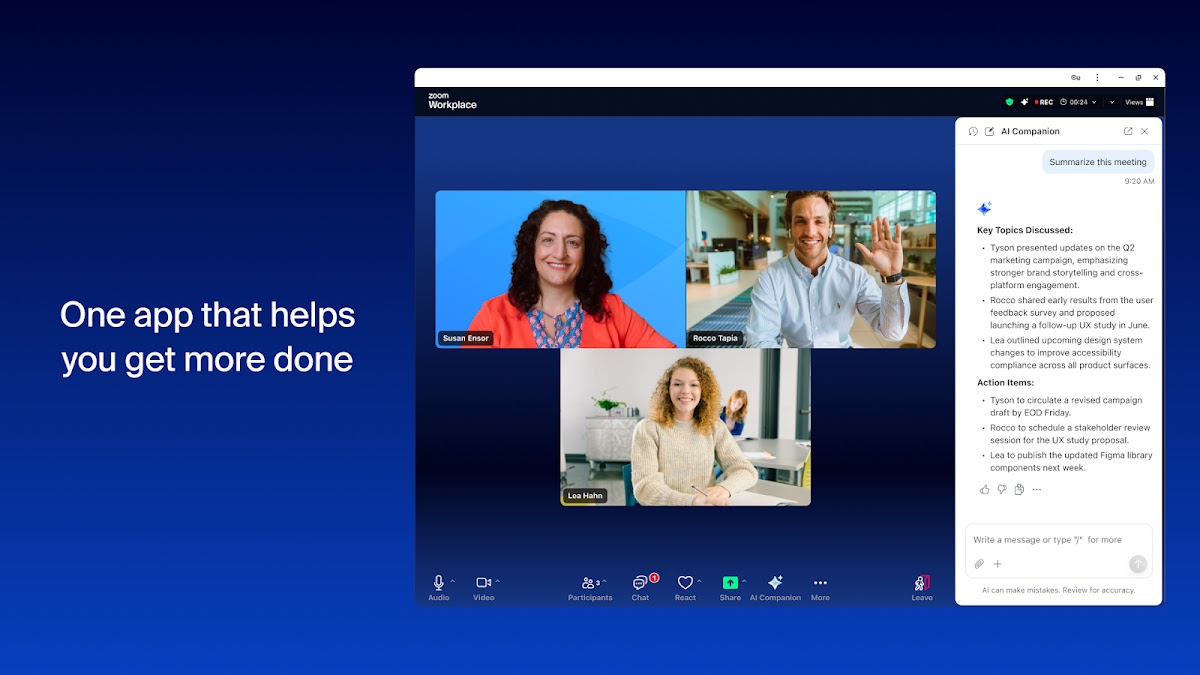Open Chat with the unread badge
Image resolution: width=1200 pixels, height=675 pixels.
click(640, 583)
